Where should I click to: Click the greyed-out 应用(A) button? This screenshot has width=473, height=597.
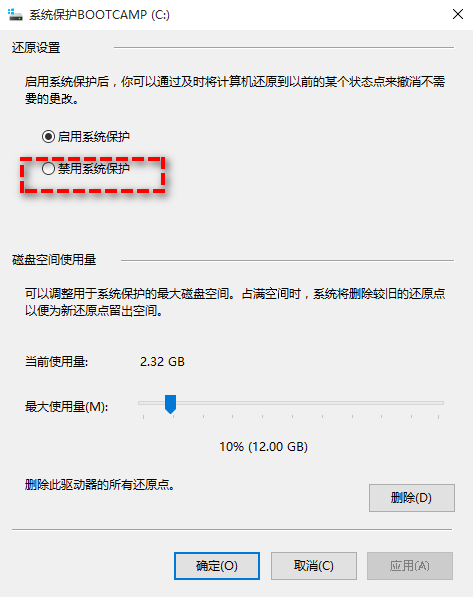(x=410, y=566)
